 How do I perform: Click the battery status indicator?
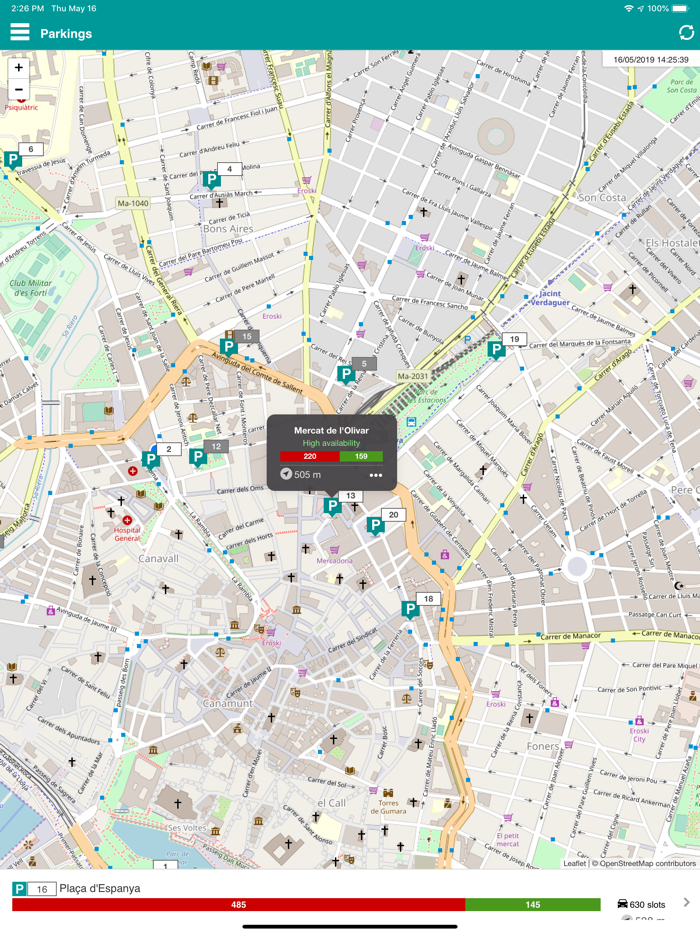coord(681,8)
